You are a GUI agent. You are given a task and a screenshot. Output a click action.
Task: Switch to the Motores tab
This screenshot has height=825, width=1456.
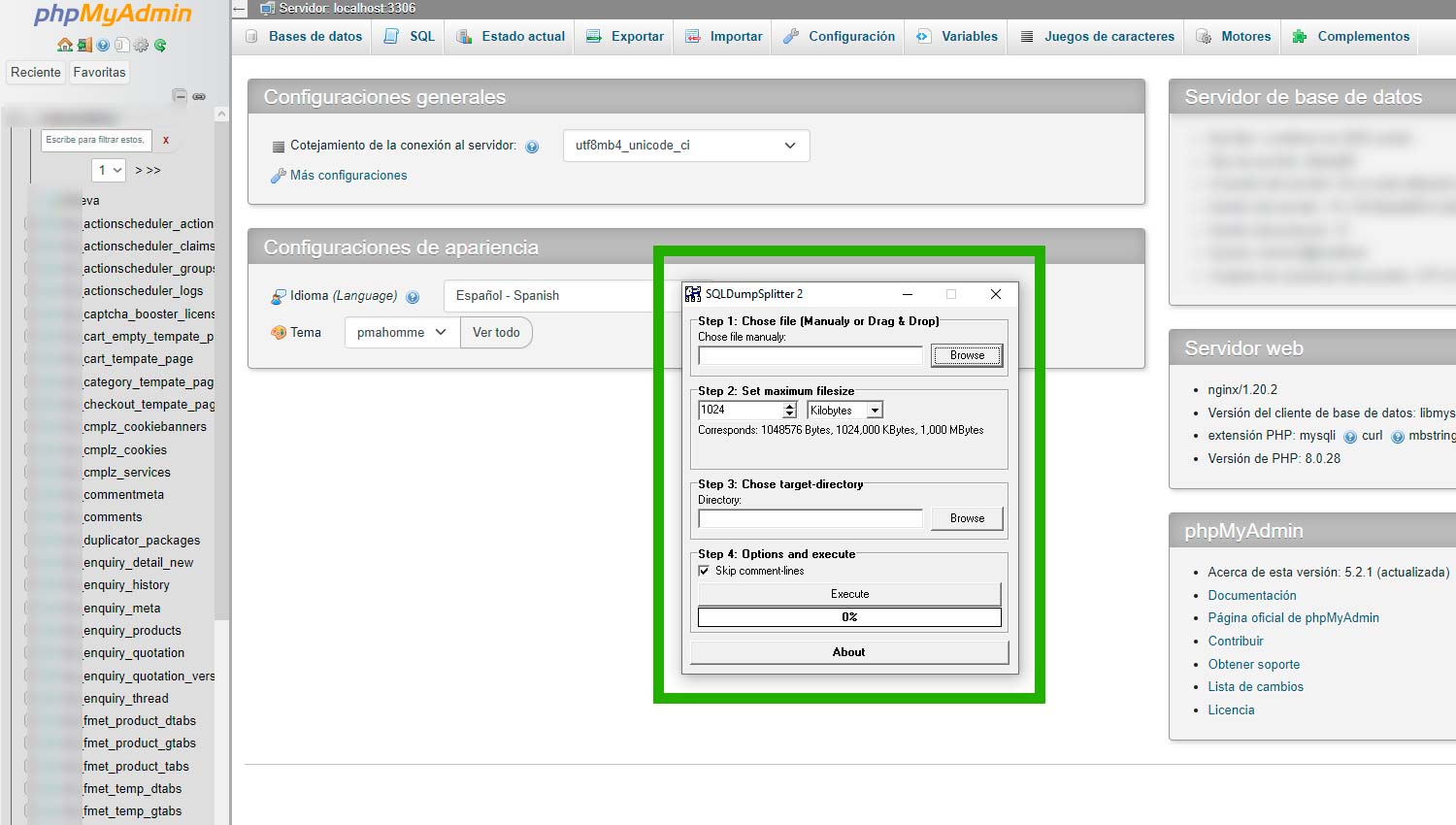click(x=1234, y=36)
